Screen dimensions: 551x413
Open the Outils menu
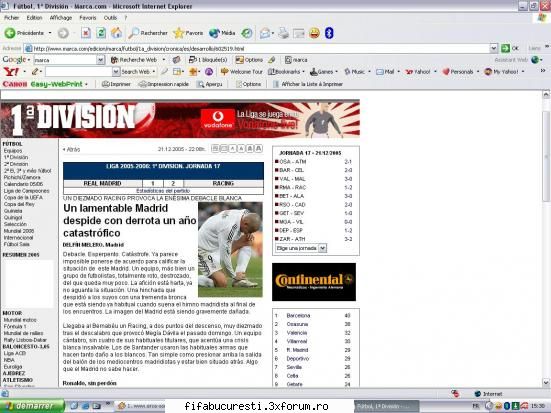click(110, 18)
